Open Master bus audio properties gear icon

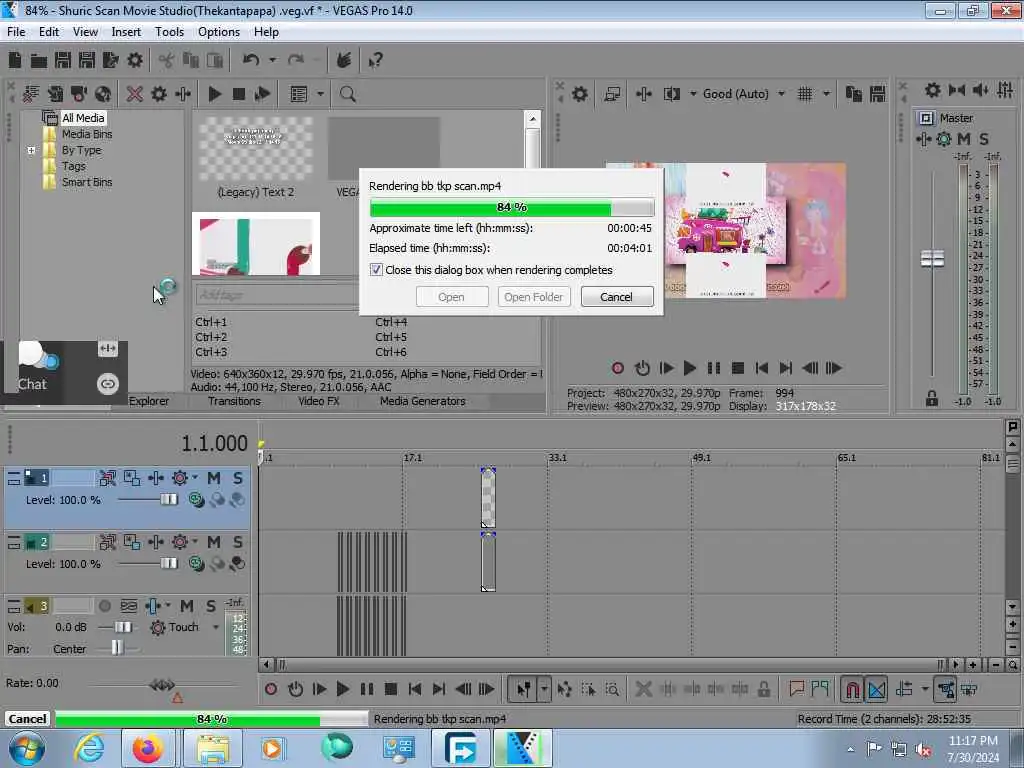click(x=933, y=89)
